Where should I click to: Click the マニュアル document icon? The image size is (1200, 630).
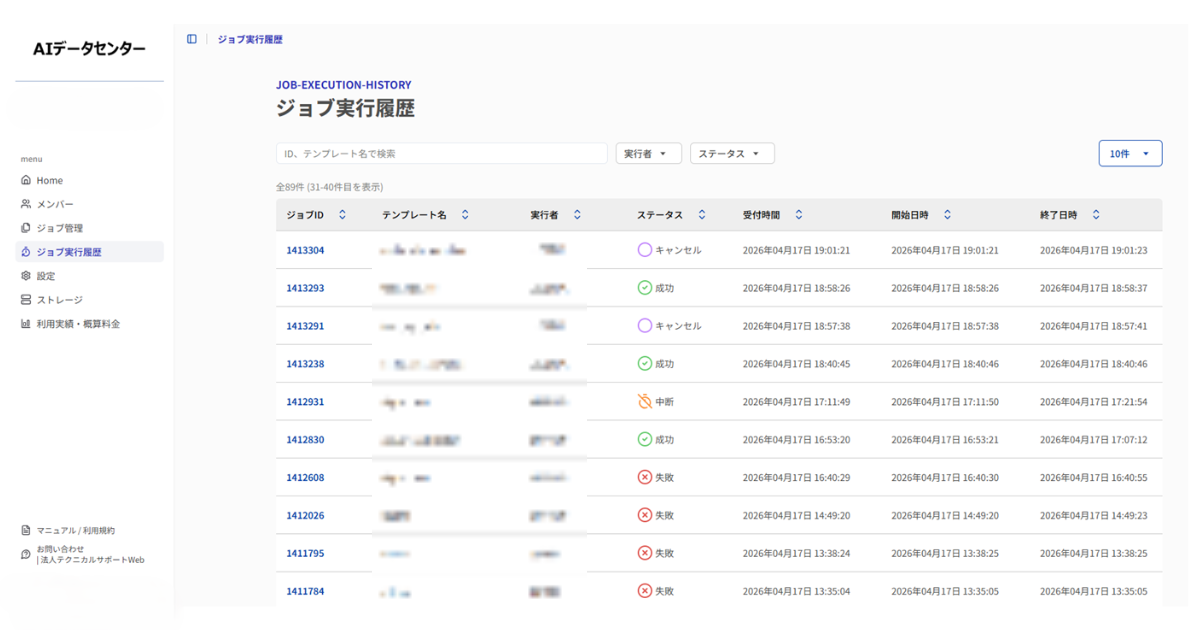[x=26, y=531]
